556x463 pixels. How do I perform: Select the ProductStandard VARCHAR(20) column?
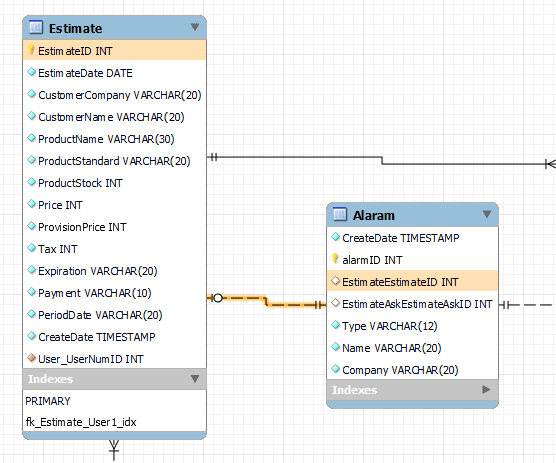pyautogui.click(x=114, y=161)
